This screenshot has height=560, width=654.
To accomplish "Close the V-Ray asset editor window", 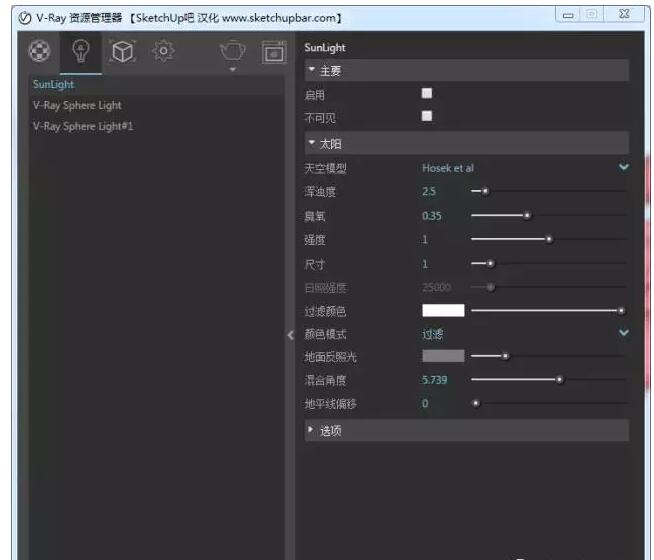I will pos(624,15).
